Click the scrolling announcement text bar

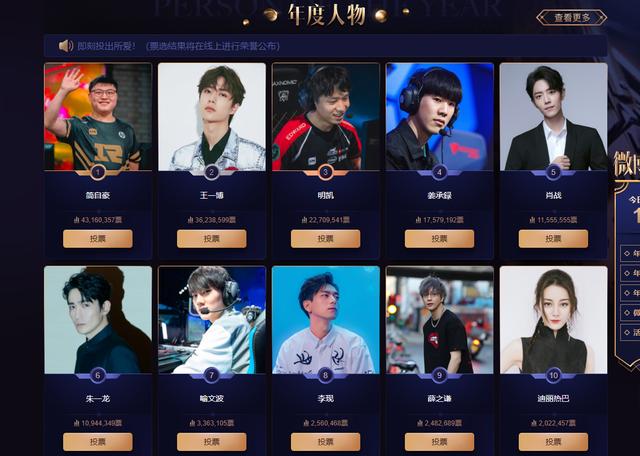325,46
